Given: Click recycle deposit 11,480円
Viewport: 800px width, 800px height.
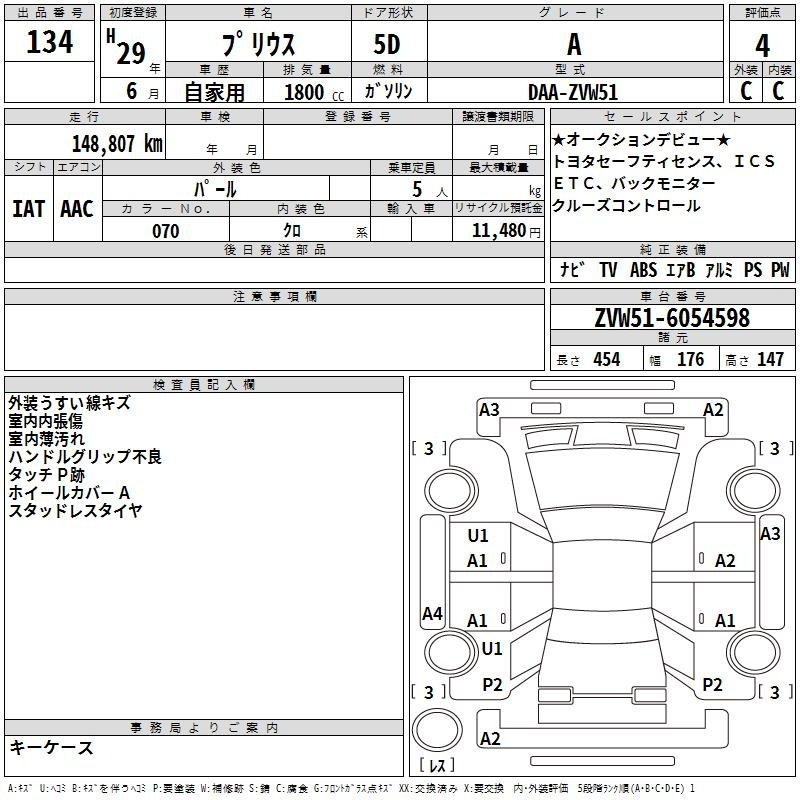Looking at the screenshot, I should [506, 231].
